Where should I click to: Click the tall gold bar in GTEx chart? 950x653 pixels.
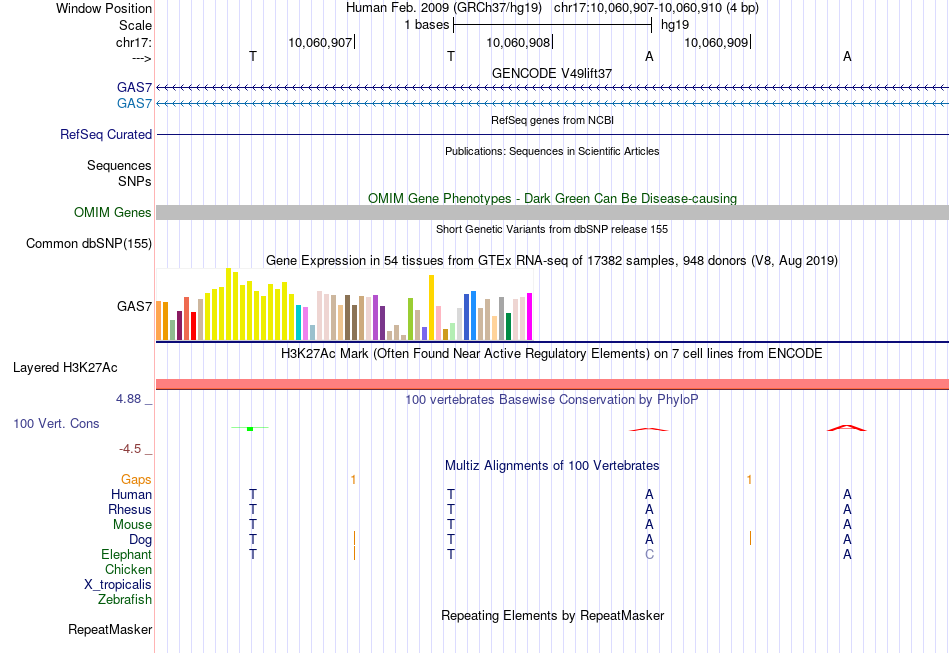click(x=431, y=308)
